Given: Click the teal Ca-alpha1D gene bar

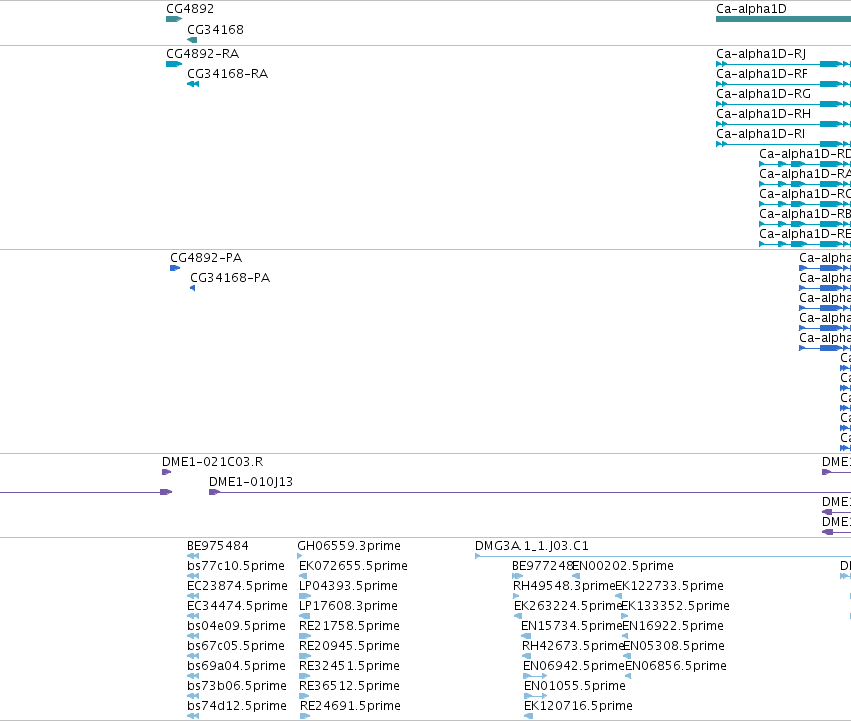Looking at the screenshot, I should (783, 19).
